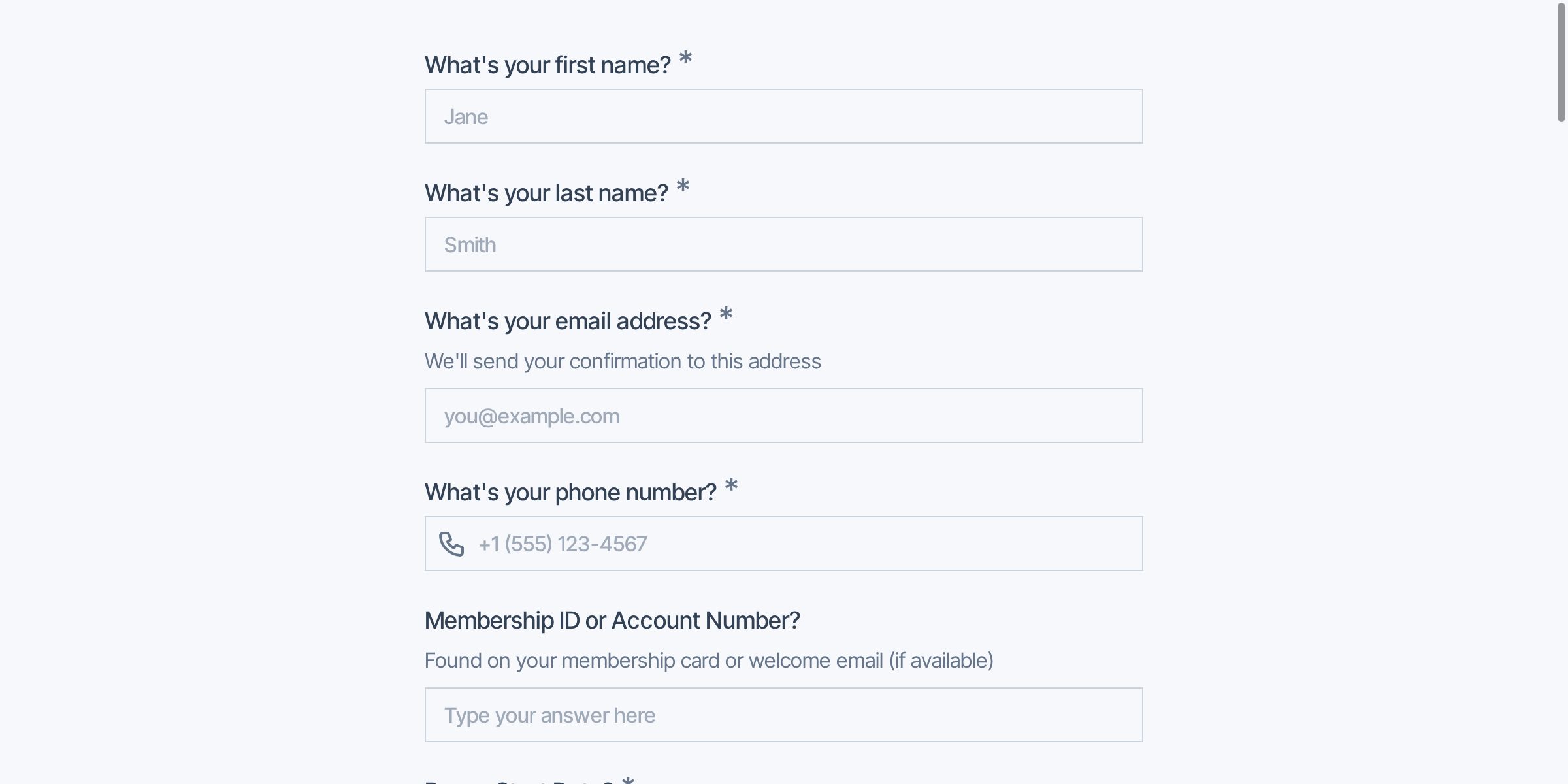Screen dimensions: 1568x784
Task: Click the email confirmation helper text
Action: pyautogui.click(x=623, y=361)
